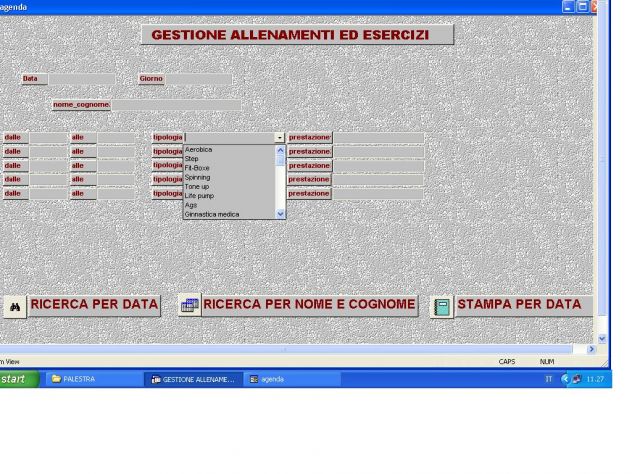Click the third row prestazione field
The height and width of the screenshot is (474, 632).
pyautogui.click(x=378, y=166)
